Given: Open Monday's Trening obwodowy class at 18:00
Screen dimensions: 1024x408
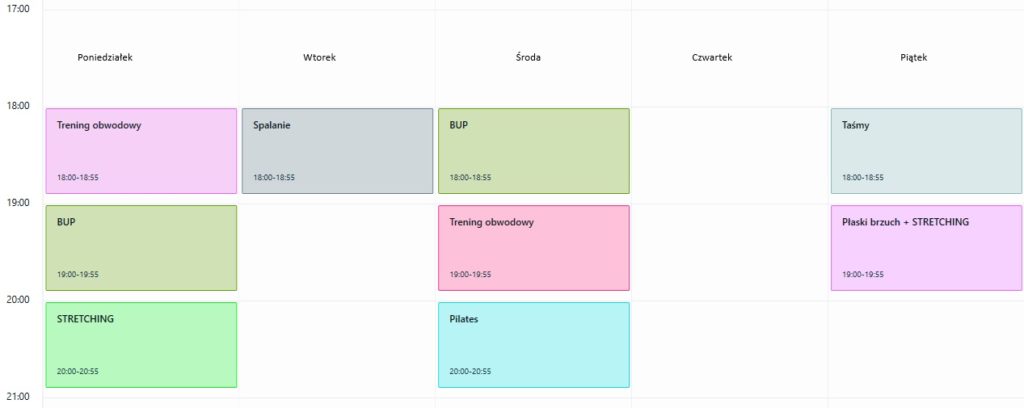Looking at the screenshot, I should tap(141, 151).
